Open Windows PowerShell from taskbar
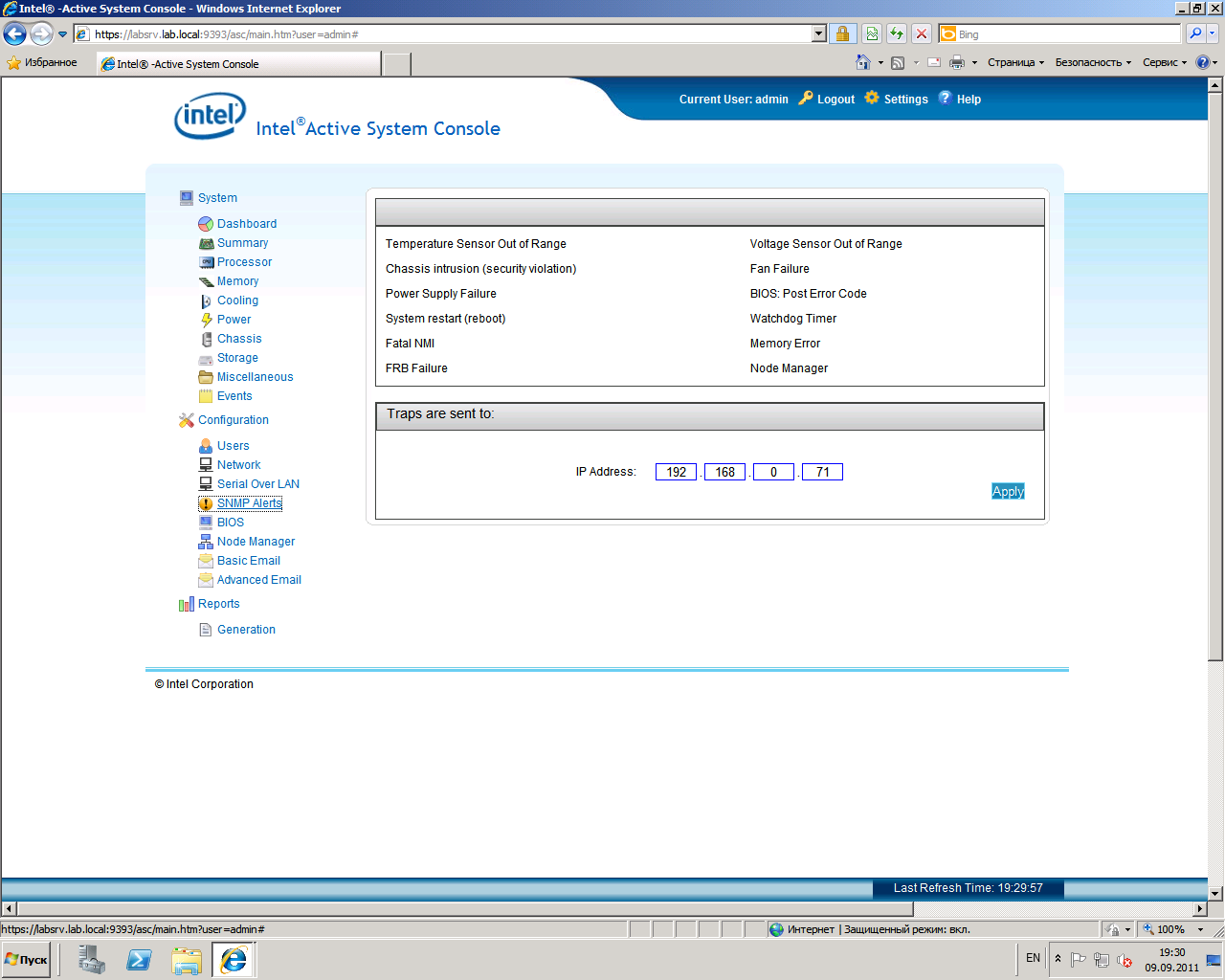The width and height of the screenshot is (1225, 980). 139,959
